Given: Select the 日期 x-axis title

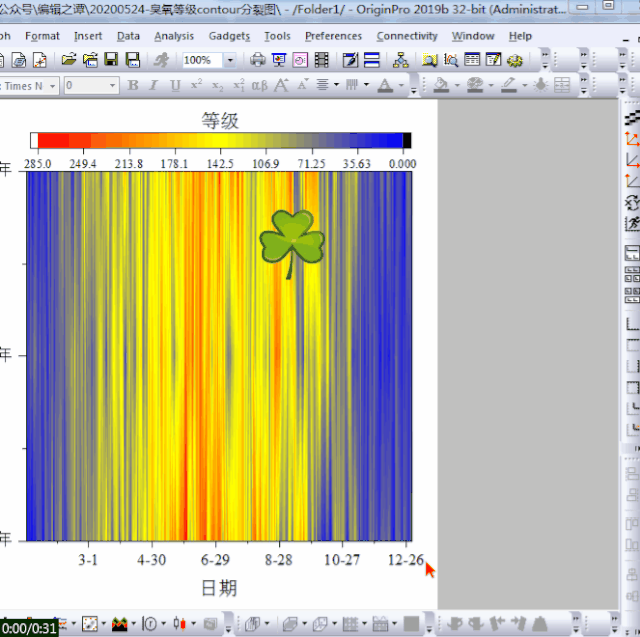Looking at the screenshot, I should point(219,587).
